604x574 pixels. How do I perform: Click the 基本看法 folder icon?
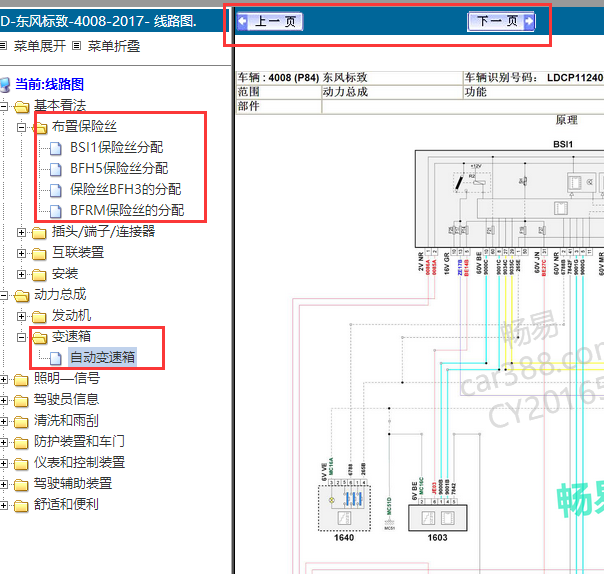click(22, 107)
